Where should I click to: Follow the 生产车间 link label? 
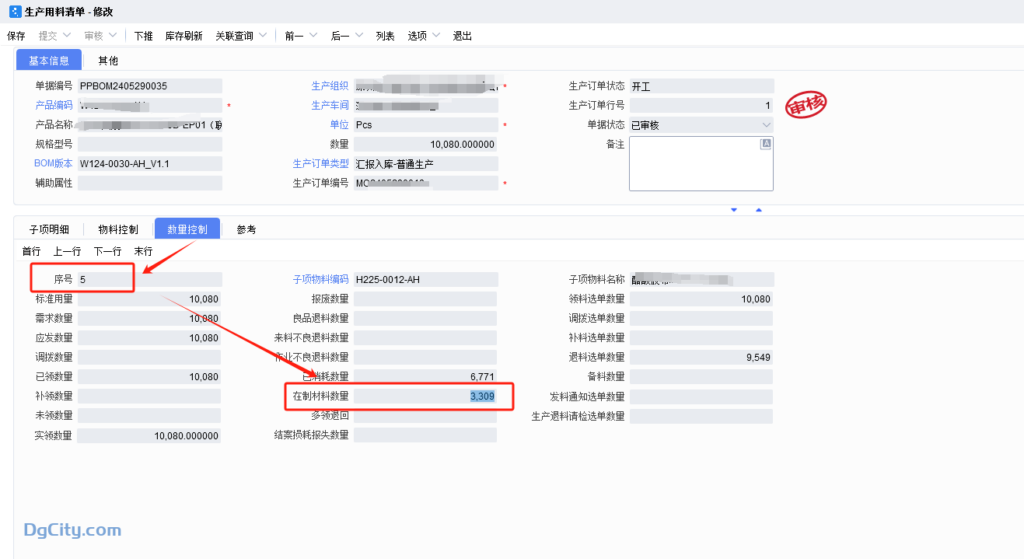pos(330,105)
